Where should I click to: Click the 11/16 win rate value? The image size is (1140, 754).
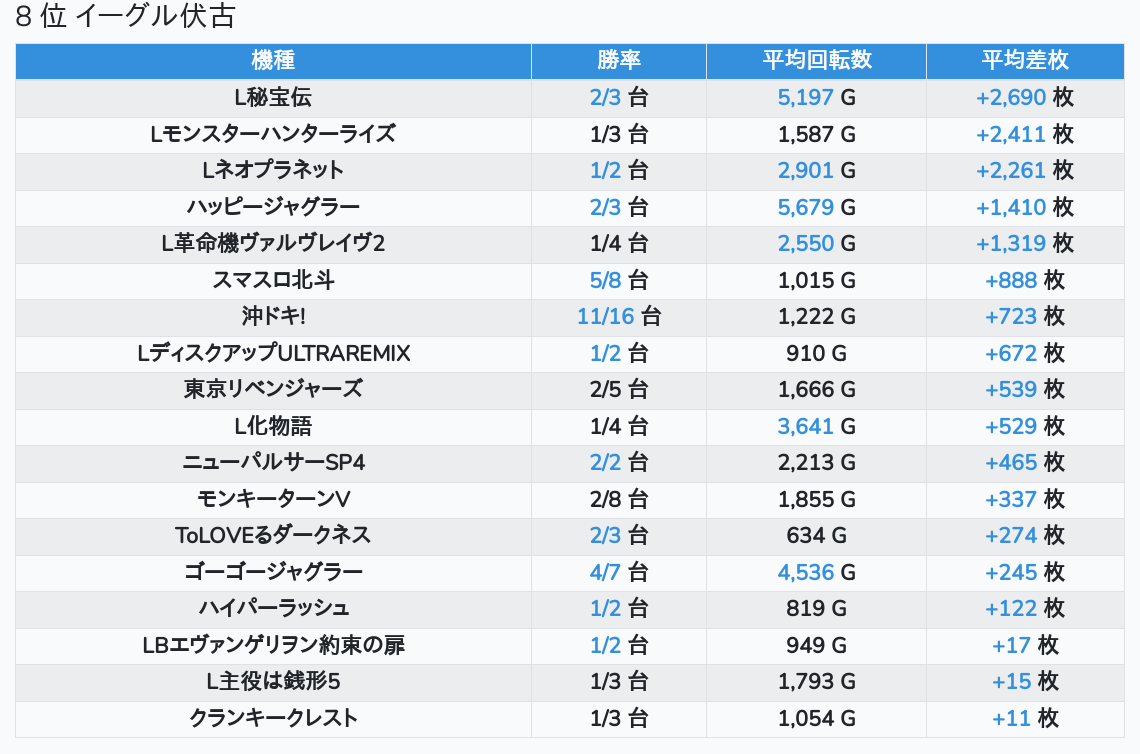606,316
